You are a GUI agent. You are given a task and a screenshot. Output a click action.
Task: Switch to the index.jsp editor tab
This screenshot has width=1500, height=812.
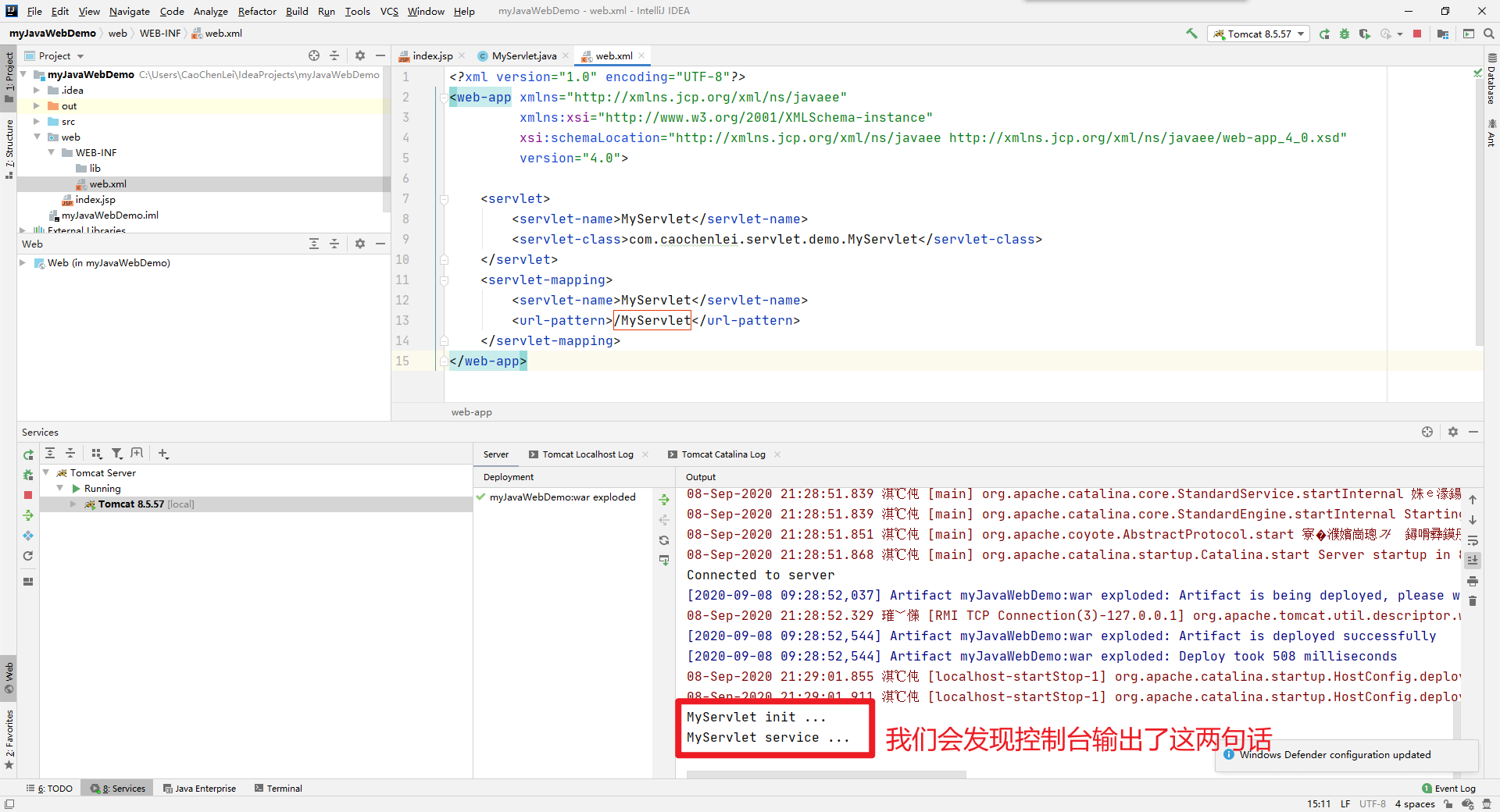(x=432, y=55)
